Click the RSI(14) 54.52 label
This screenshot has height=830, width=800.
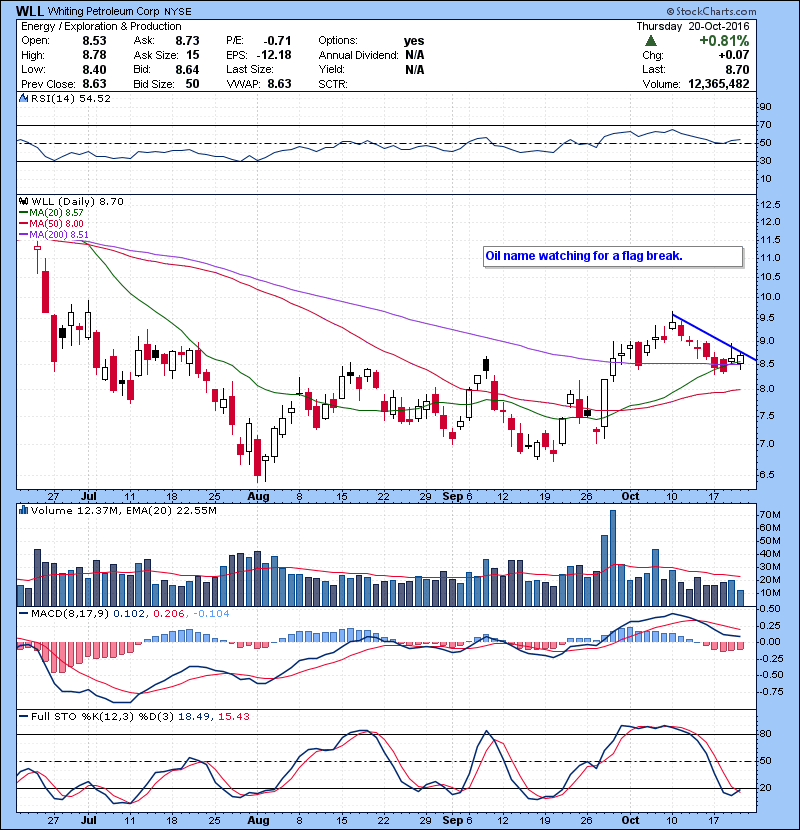(70, 98)
